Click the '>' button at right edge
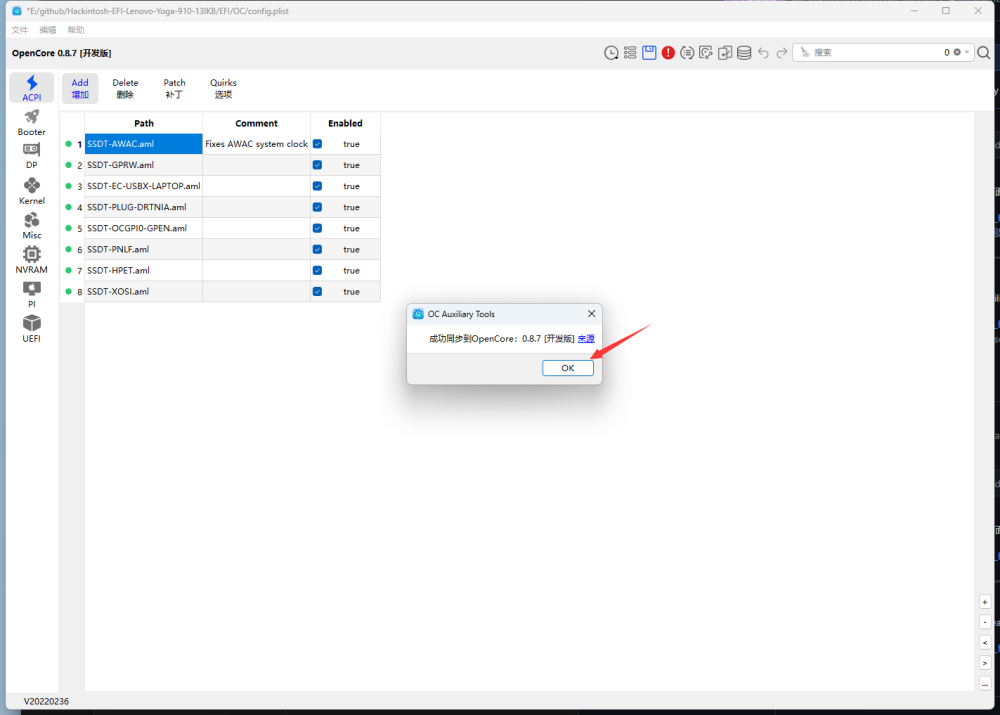 985,663
